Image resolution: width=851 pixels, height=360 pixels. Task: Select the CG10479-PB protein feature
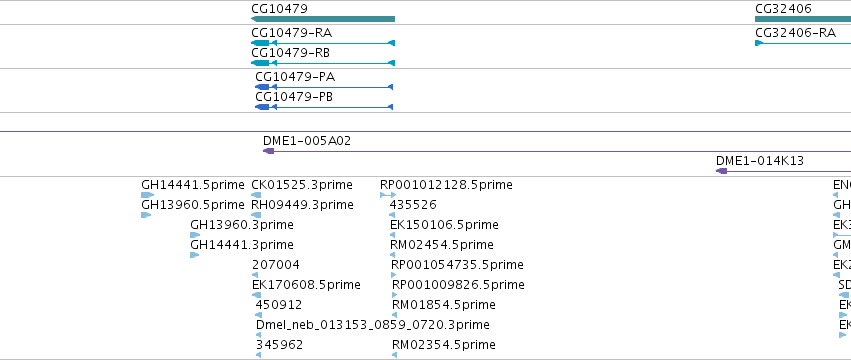[324, 107]
